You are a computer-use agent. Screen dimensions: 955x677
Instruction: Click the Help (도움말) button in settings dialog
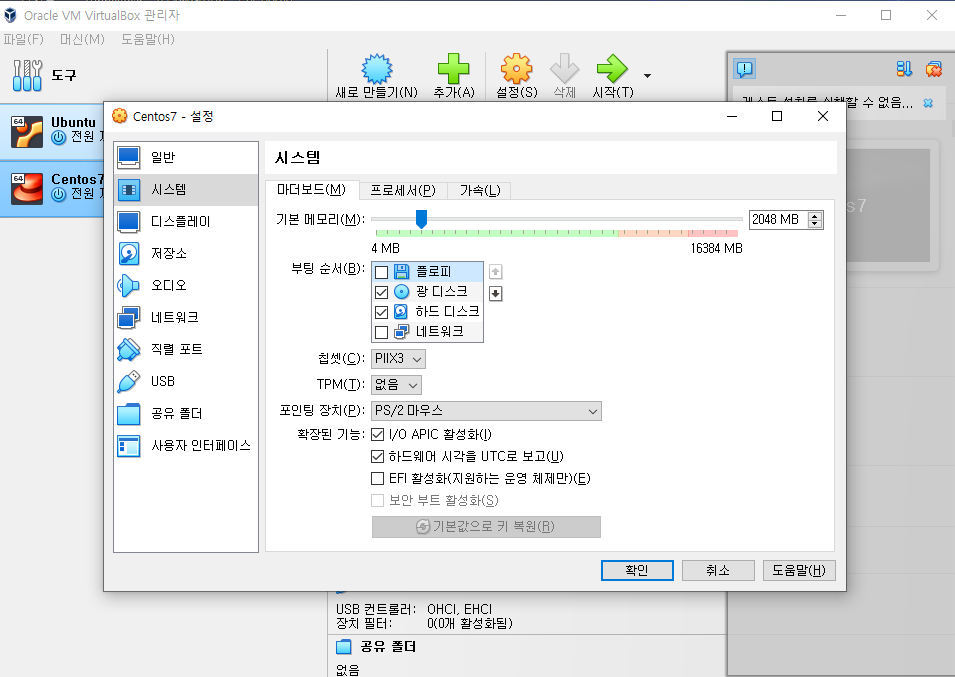tap(799, 570)
